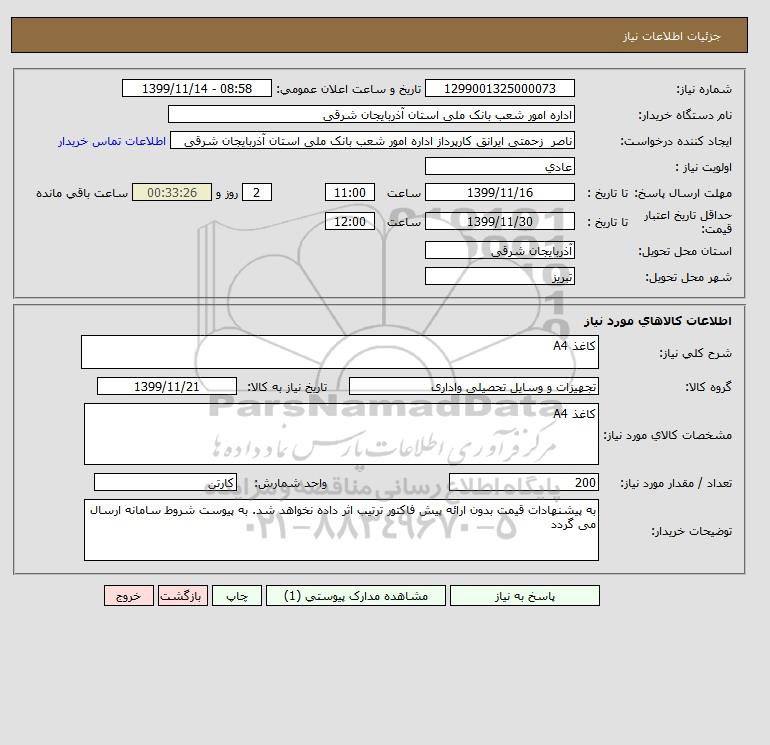770x745 pixels.
Task: Click the توضیحات خریدار label
Action: 691,531
